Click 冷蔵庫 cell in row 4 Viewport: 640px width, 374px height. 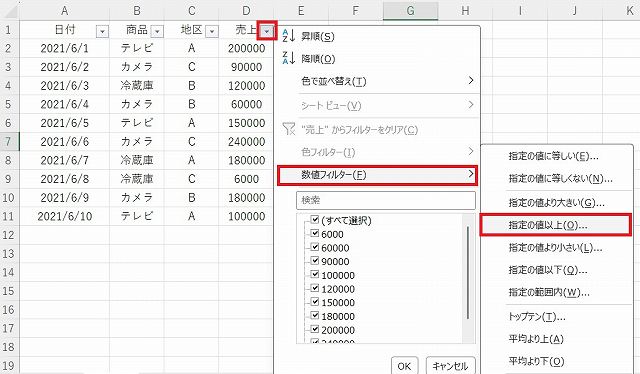point(137,85)
